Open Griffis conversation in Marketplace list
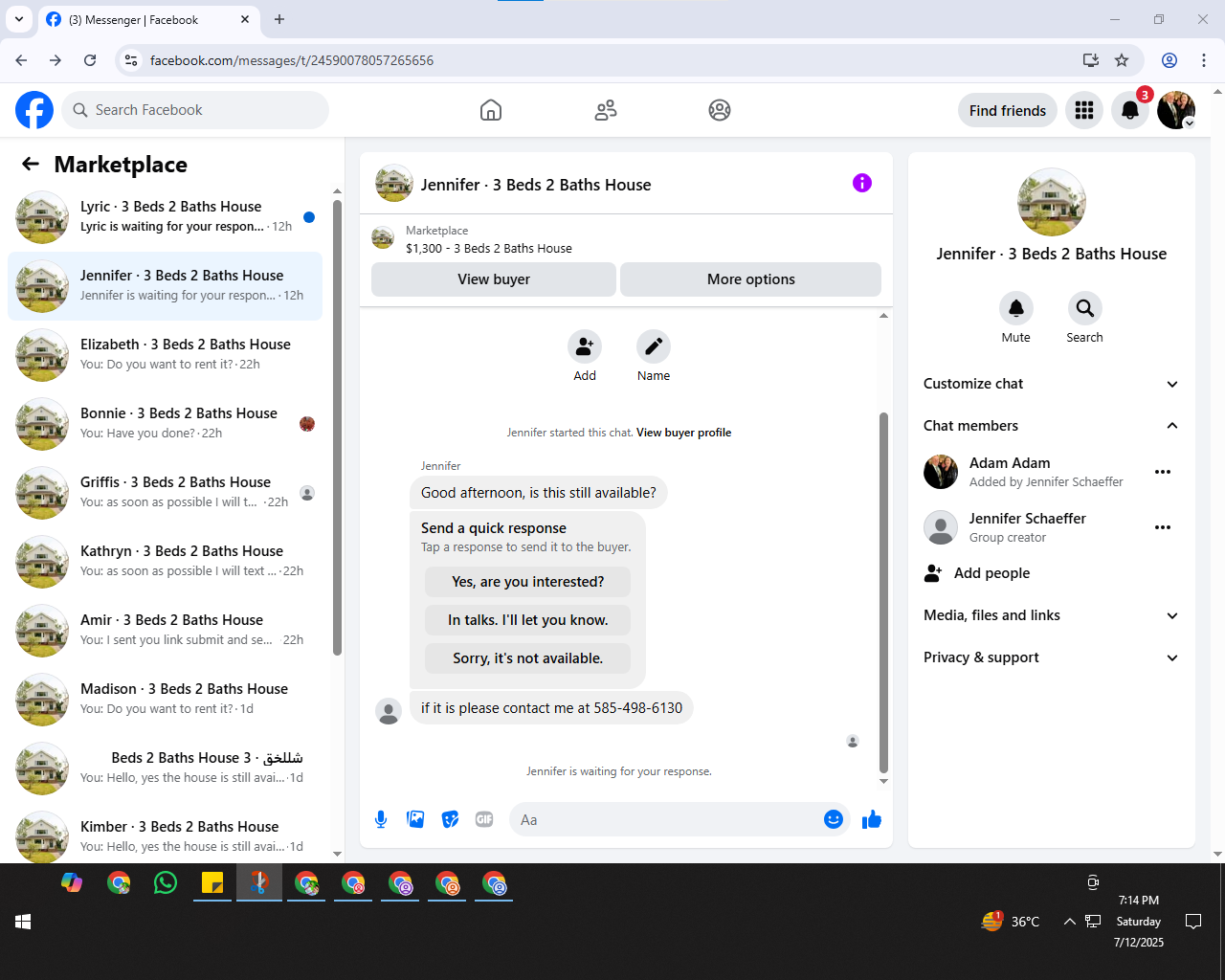This screenshot has width=1225, height=980. point(165,493)
